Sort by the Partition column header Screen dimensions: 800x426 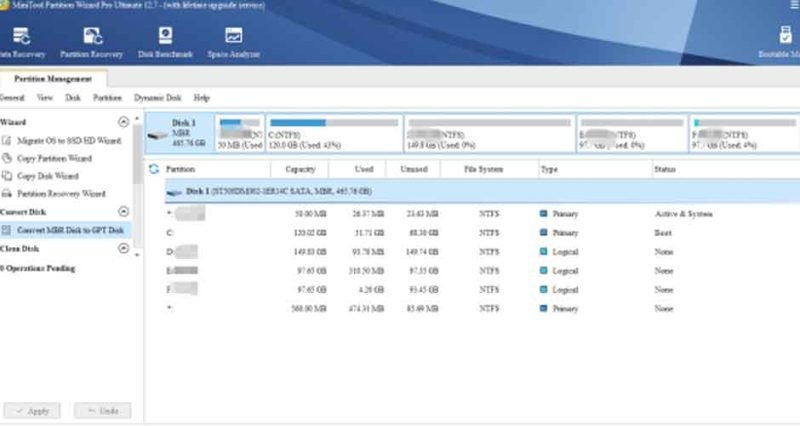180,169
